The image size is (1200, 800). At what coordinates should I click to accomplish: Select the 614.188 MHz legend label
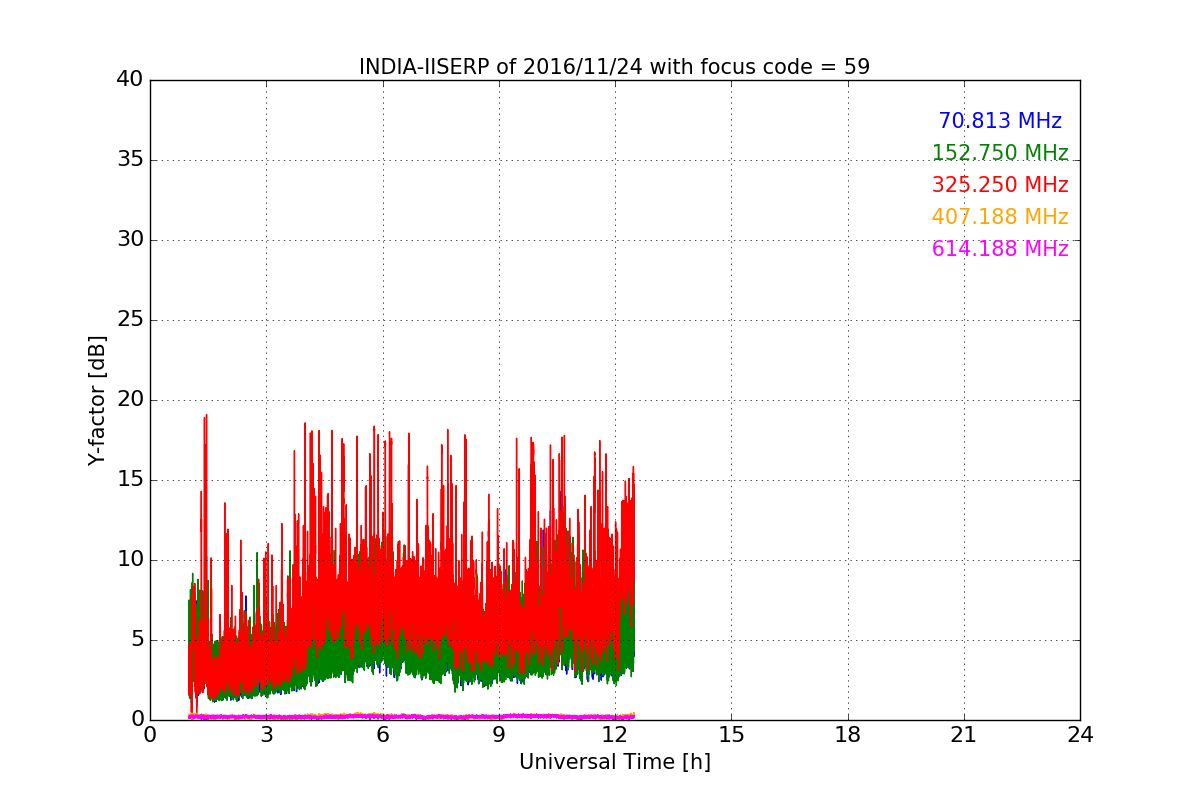coord(1000,249)
